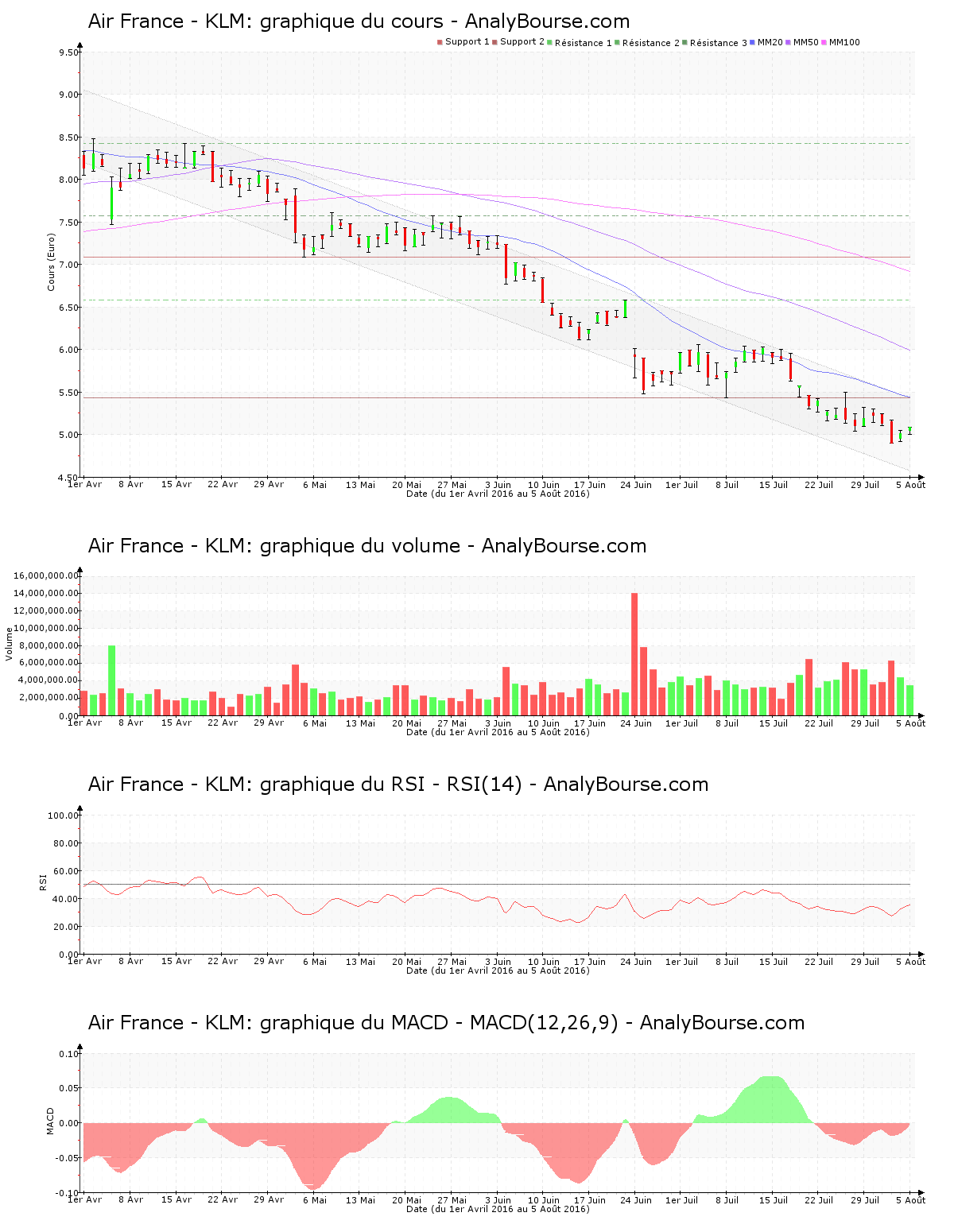This screenshot has width=954, height=1232.
Task: Select the Résistance 2 legend label
Action: pyautogui.click(x=651, y=43)
